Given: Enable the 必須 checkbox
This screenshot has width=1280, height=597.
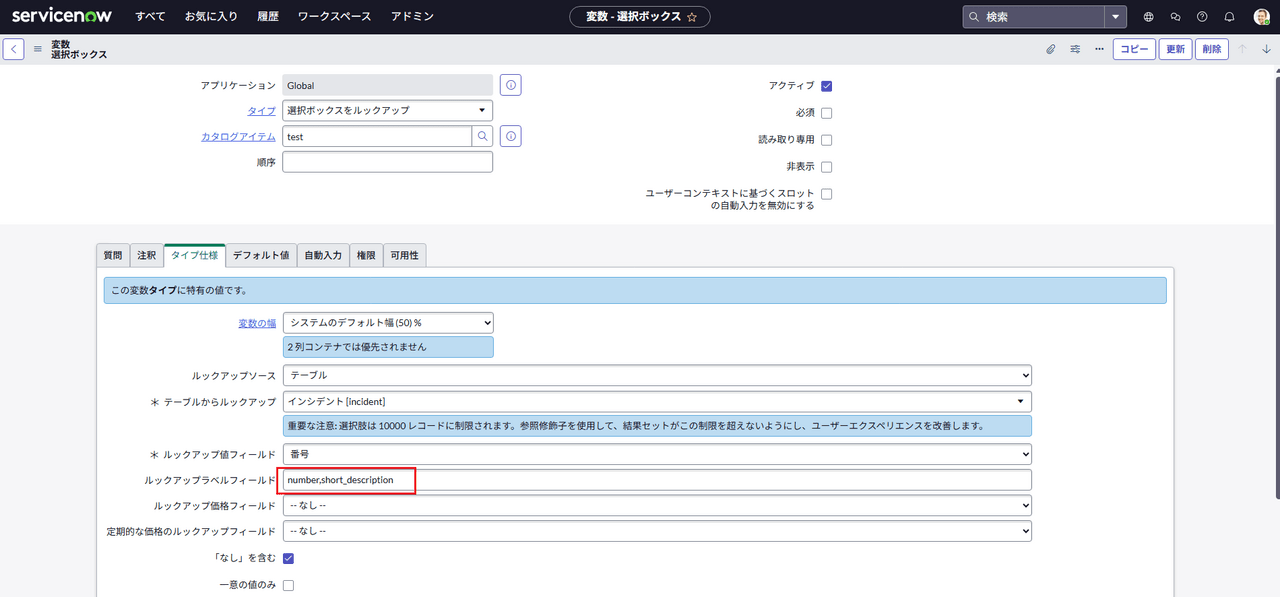Looking at the screenshot, I should (826, 113).
